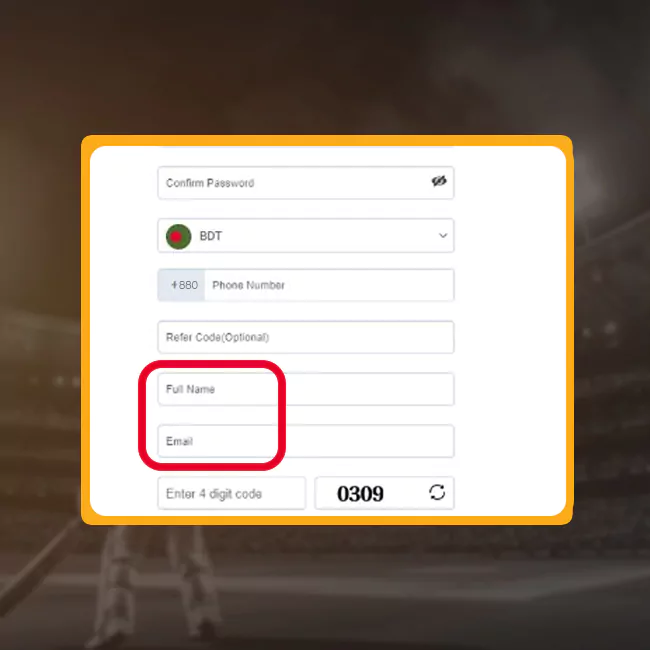Screen dimensions: 650x650
Task: Click the right empty part of Full Name field
Action: [x=369, y=389]
